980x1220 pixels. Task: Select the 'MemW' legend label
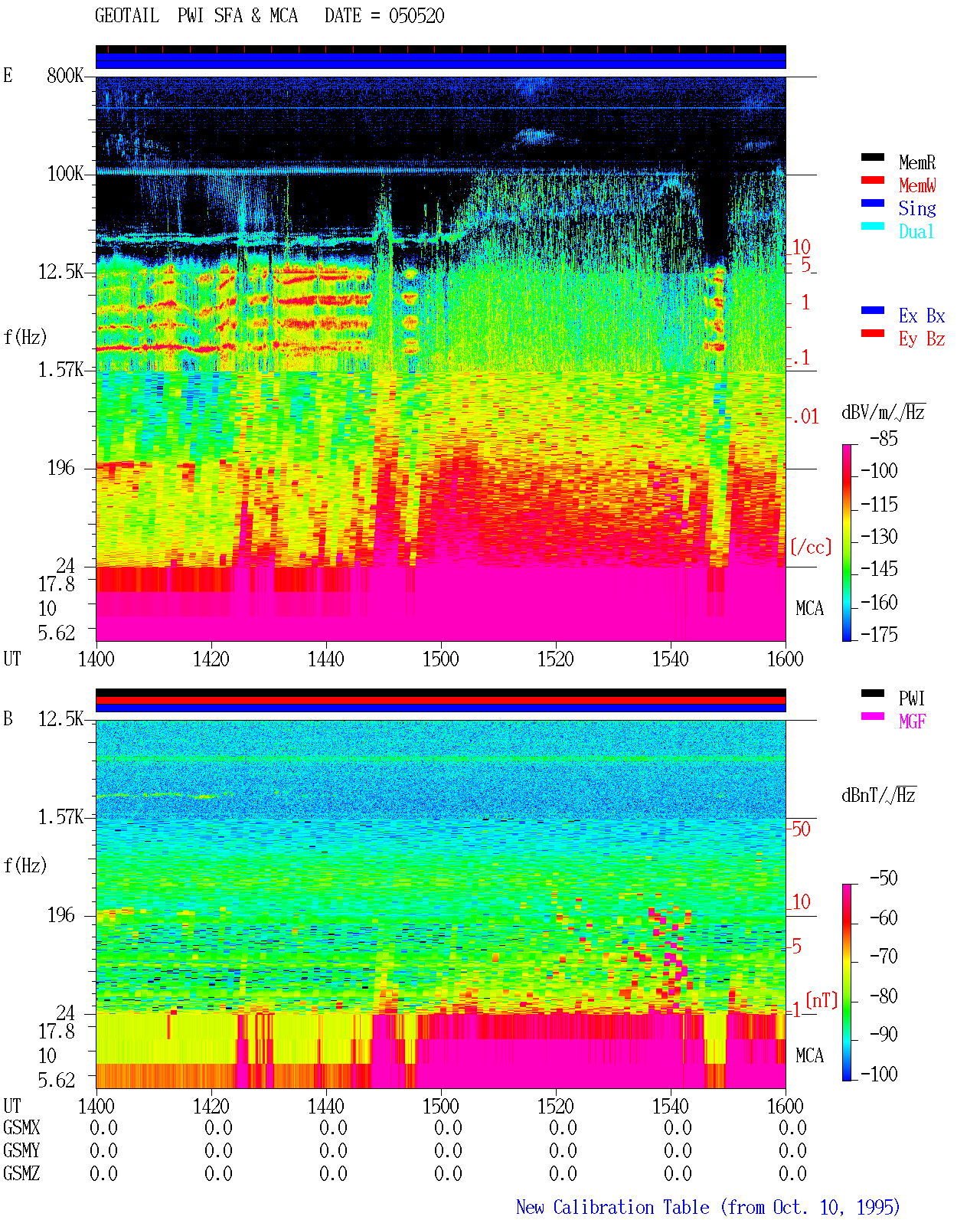pos(917,185)
